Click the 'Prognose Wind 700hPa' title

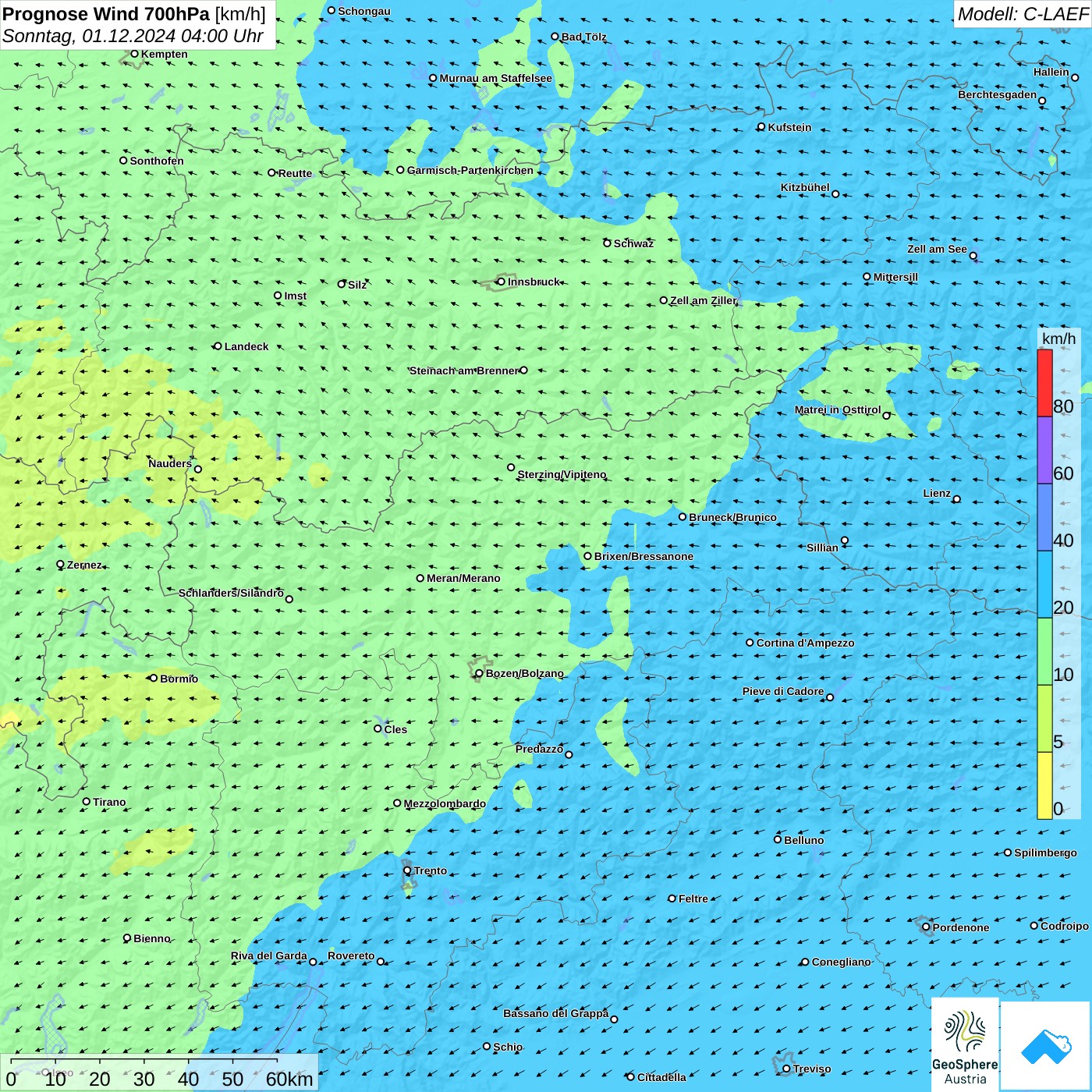(x=106, y=14)
